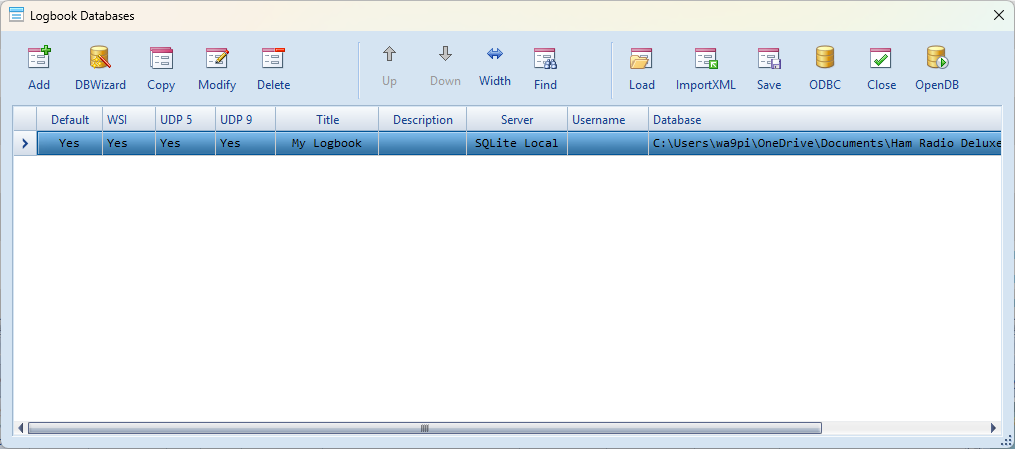Screen dimensions: 1015x449
Task: Click the WSI column header
Action: (x=129, y=120)
